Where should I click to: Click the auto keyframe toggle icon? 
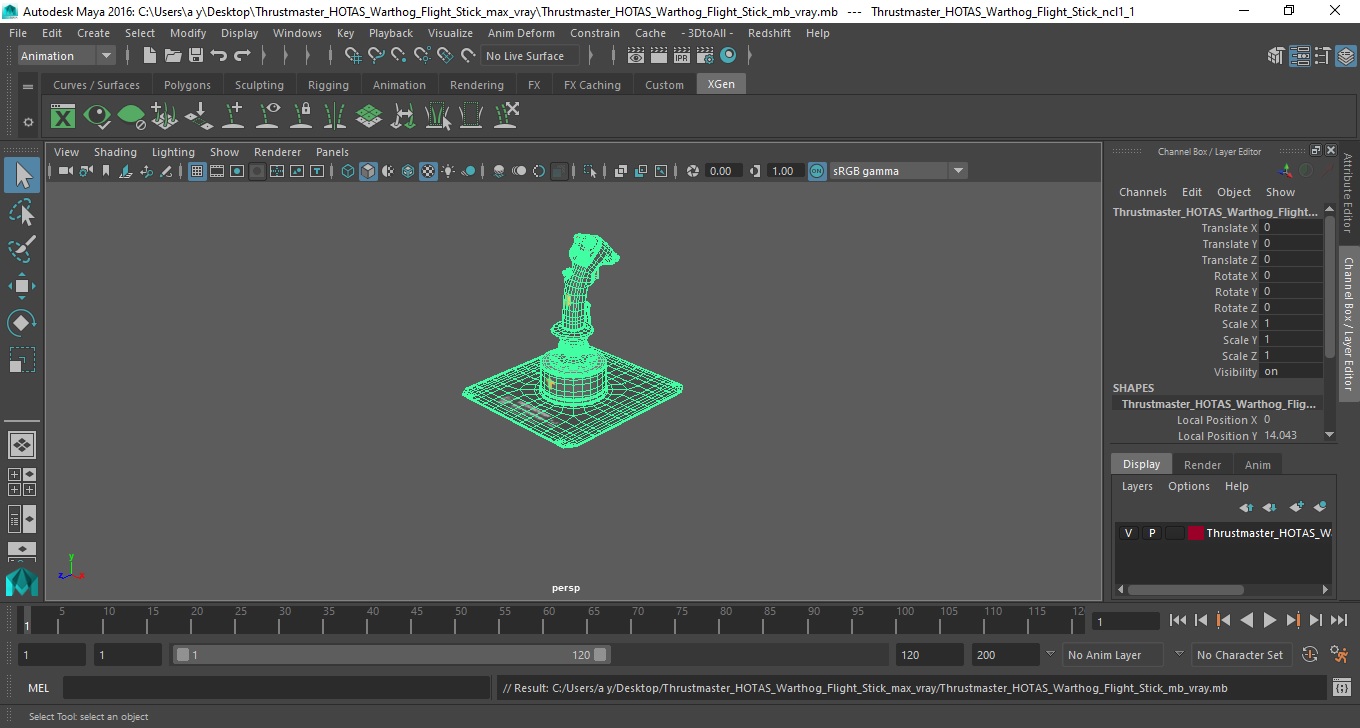pyautogui.click(x=1310, y=655)
